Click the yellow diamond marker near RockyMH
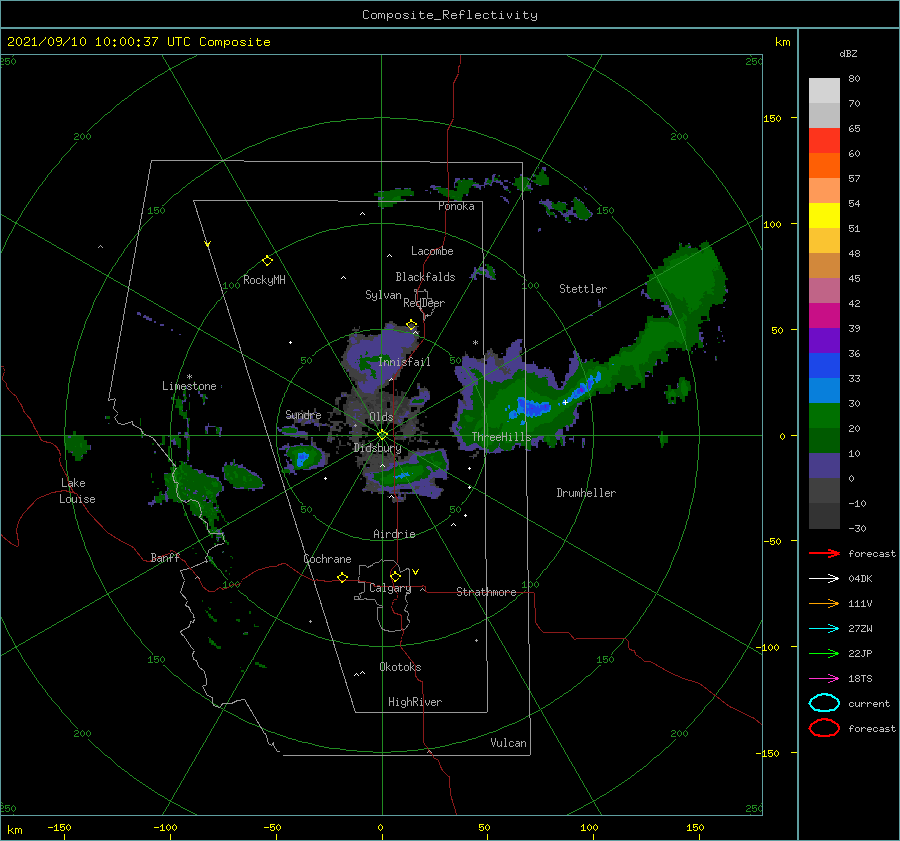The width and height of the screenshot is (900, 841). coord(267,261)
